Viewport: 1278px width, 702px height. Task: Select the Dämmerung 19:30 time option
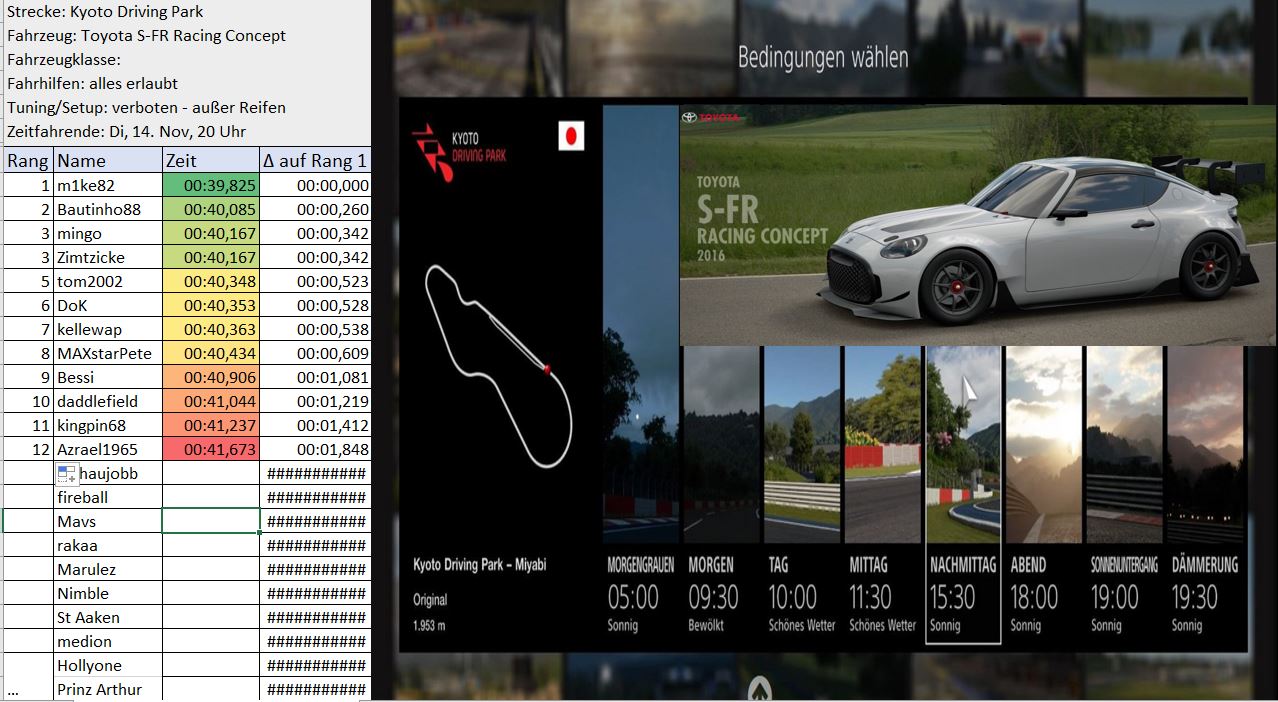pyautogui.click(x=1205, y=495)
